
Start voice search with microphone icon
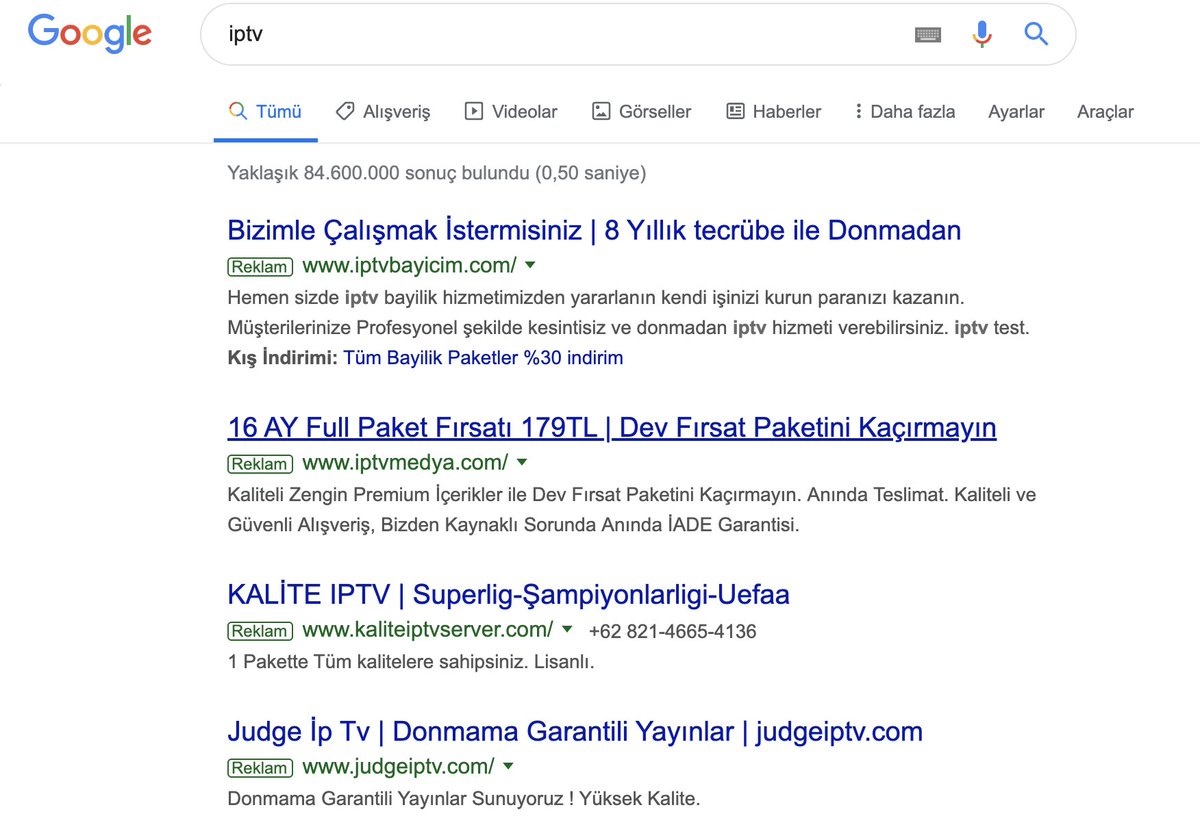[982, 35]
